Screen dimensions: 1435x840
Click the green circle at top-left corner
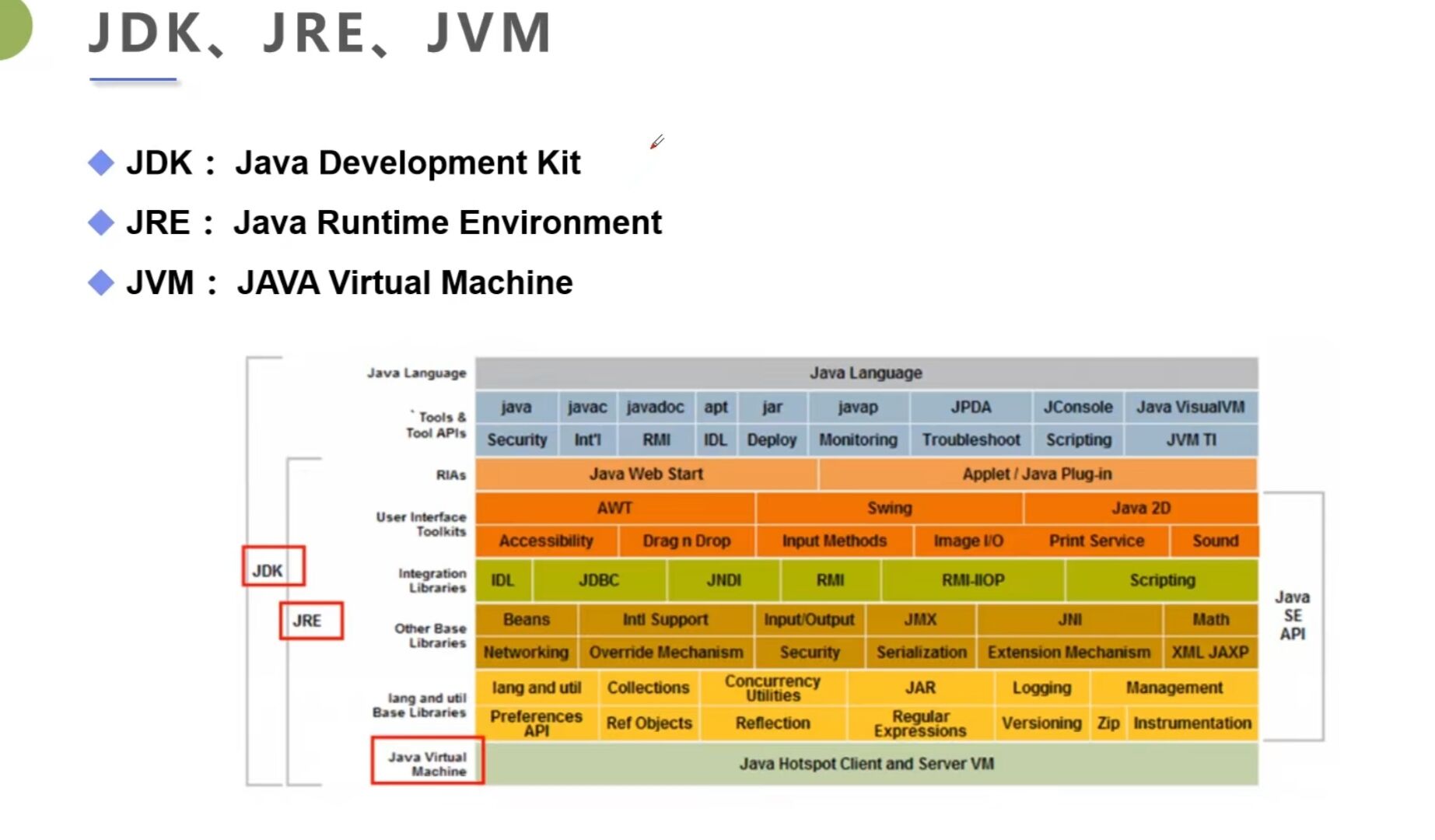pyautogui.click(x=14, y=27)
